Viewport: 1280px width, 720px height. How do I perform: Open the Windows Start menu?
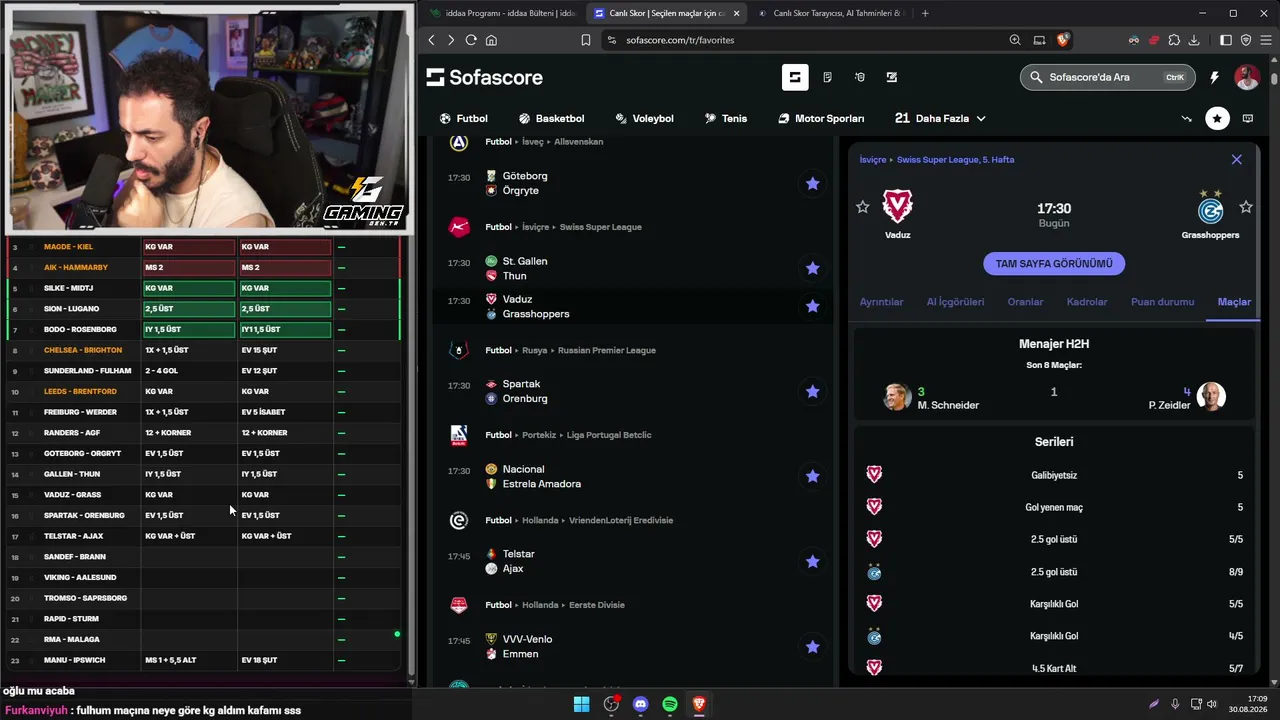click(581, 704)
